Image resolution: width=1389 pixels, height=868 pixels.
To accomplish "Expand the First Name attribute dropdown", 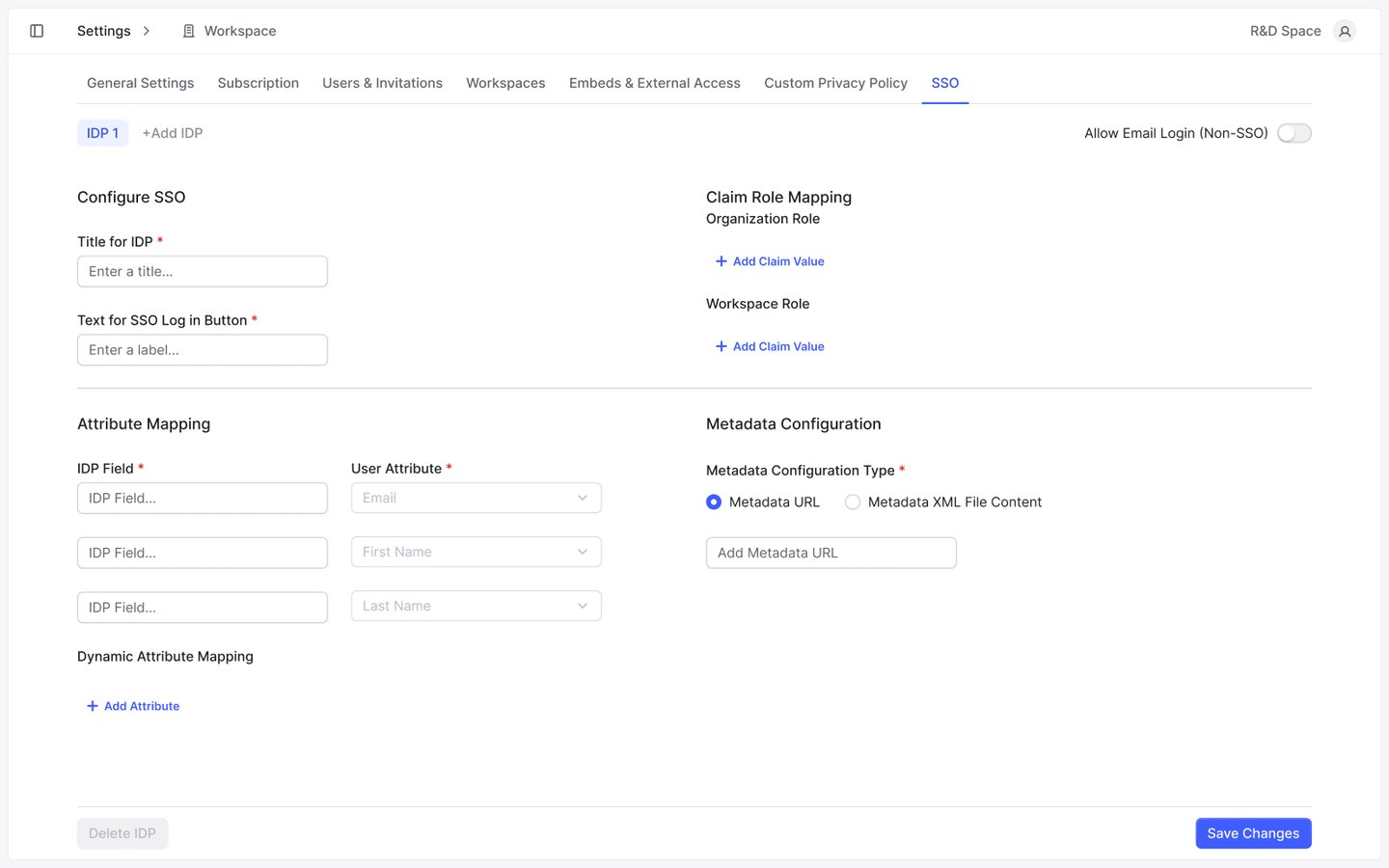I will pyautogui.click(x=477, y=552).
